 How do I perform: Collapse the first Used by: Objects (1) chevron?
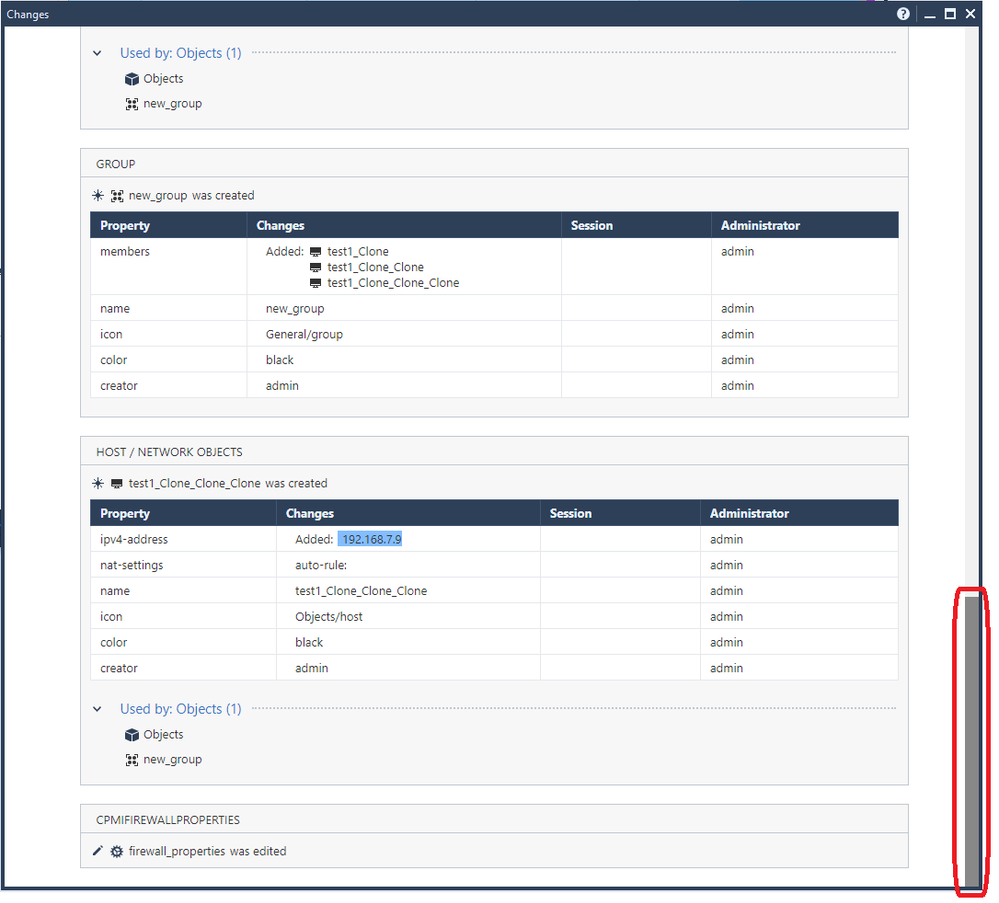[97, 54]
